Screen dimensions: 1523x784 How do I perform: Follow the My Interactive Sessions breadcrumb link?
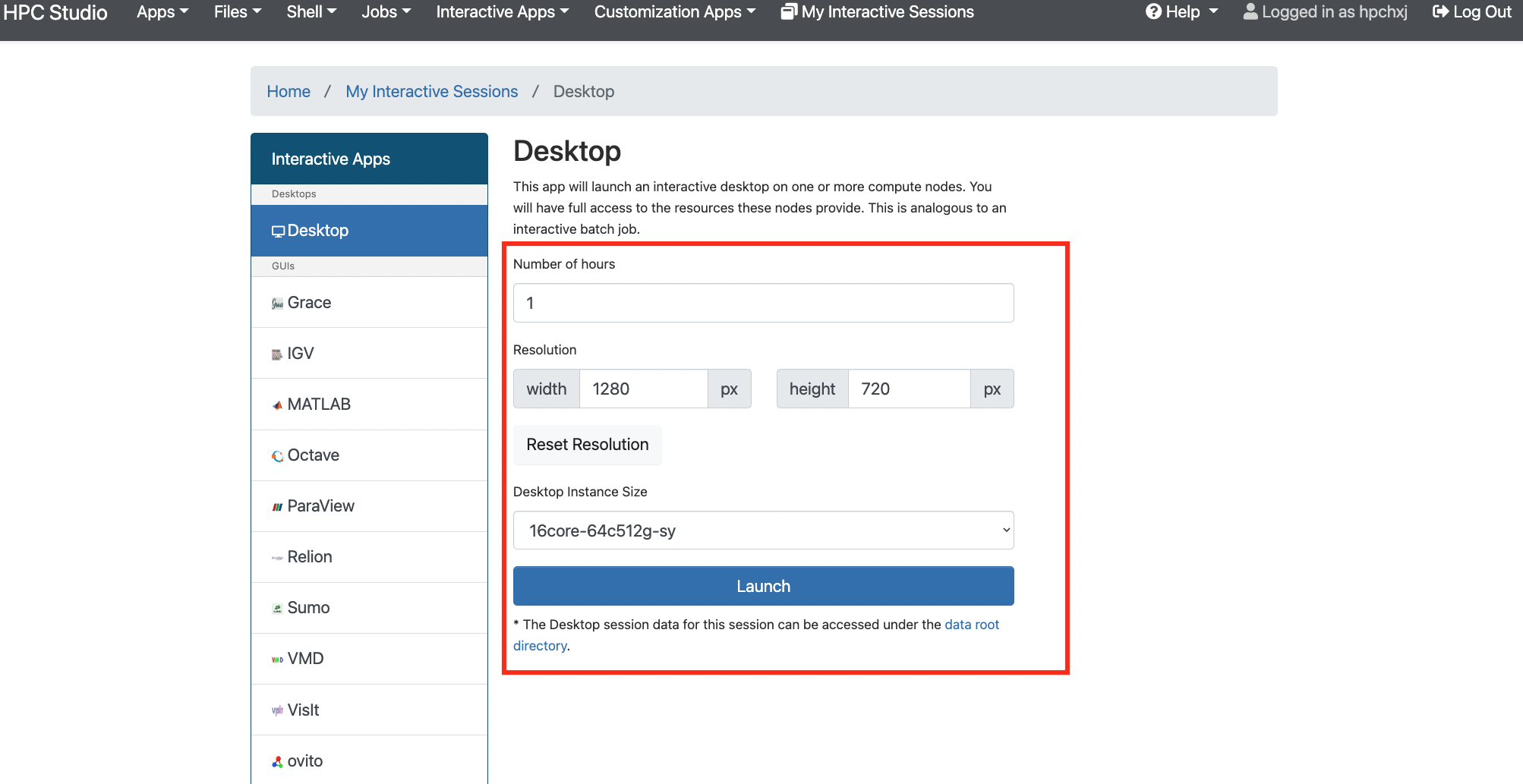[432, 92]
